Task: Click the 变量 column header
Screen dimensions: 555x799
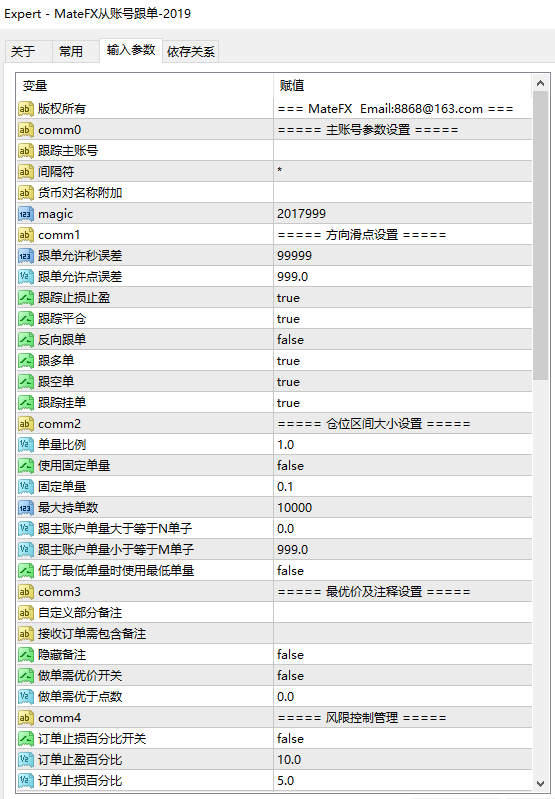Action: 145,86
